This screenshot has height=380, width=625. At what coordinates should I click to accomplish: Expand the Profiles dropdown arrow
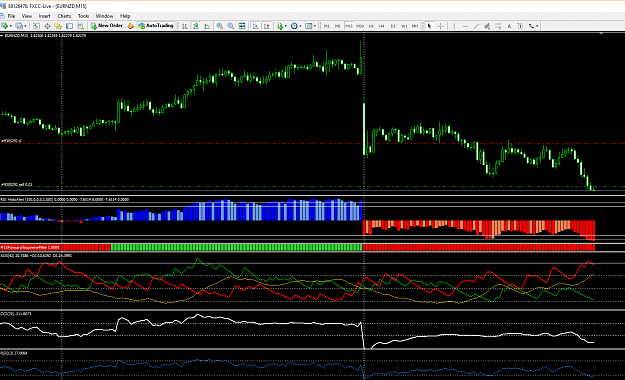(x=25, y=26)
